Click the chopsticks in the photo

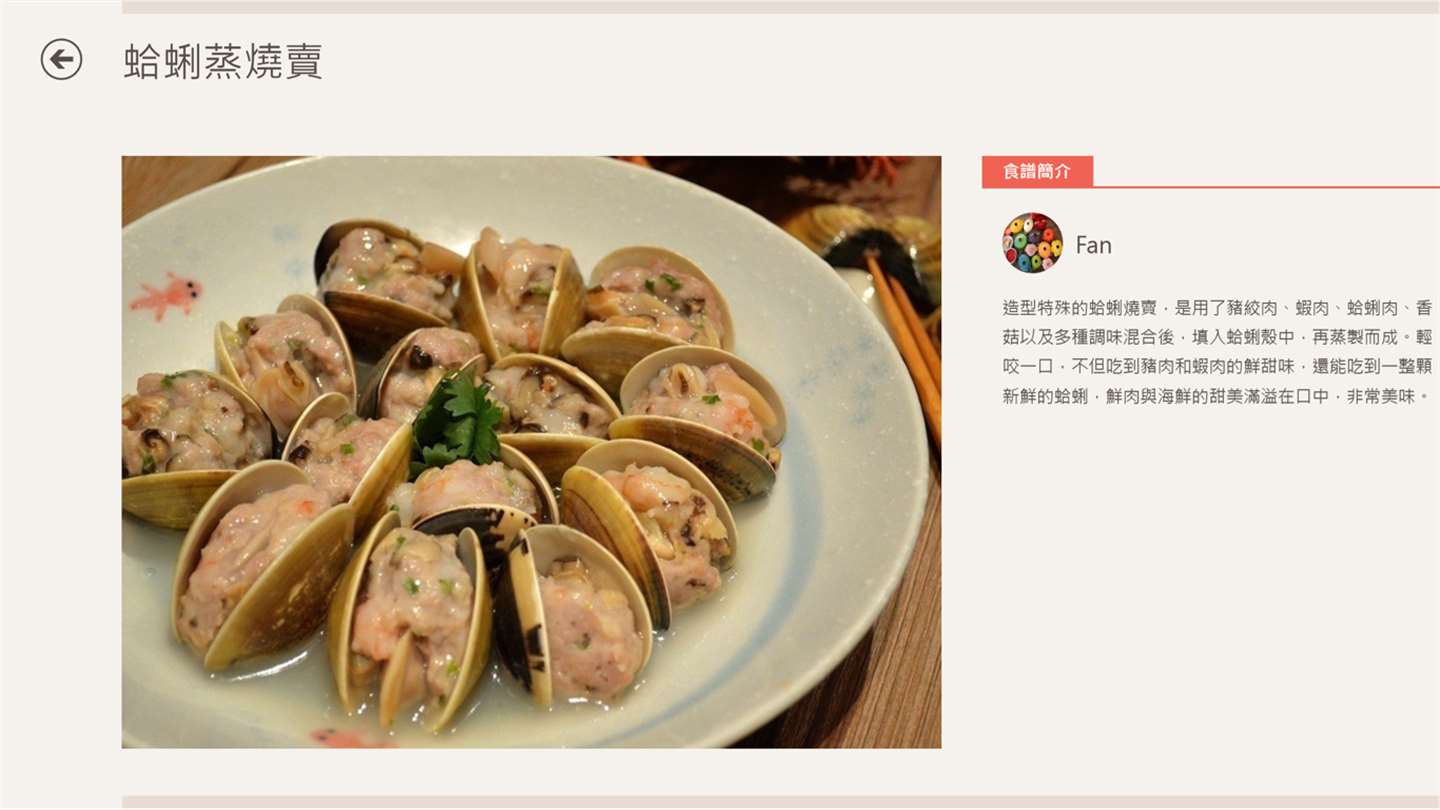[905, 340]
